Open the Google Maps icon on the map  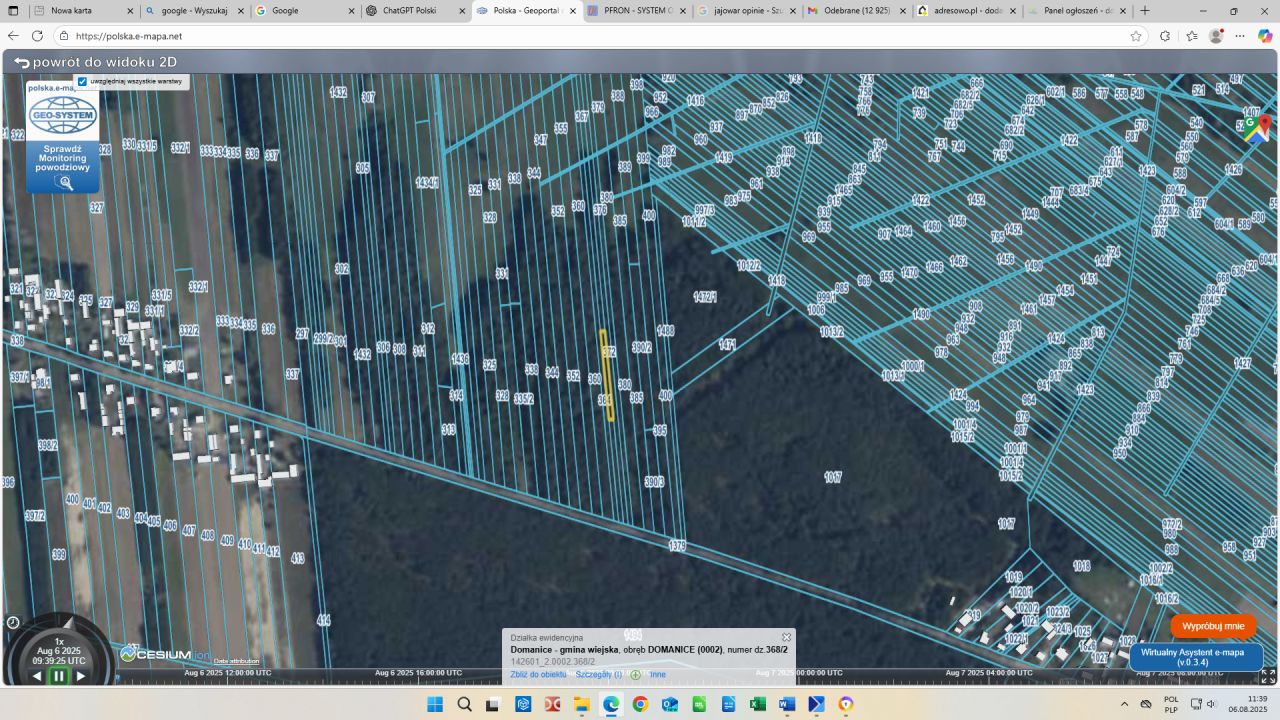point(1257,130)
